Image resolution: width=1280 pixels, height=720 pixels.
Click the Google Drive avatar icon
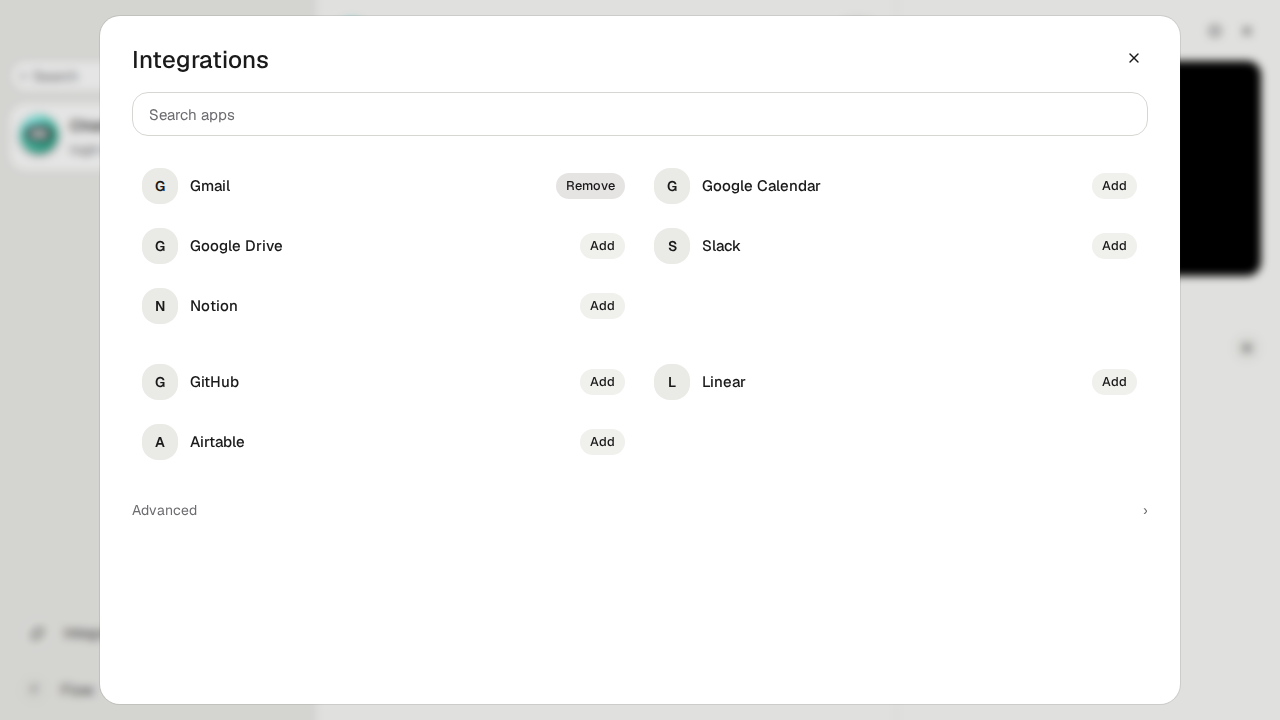tap(160, 246)
